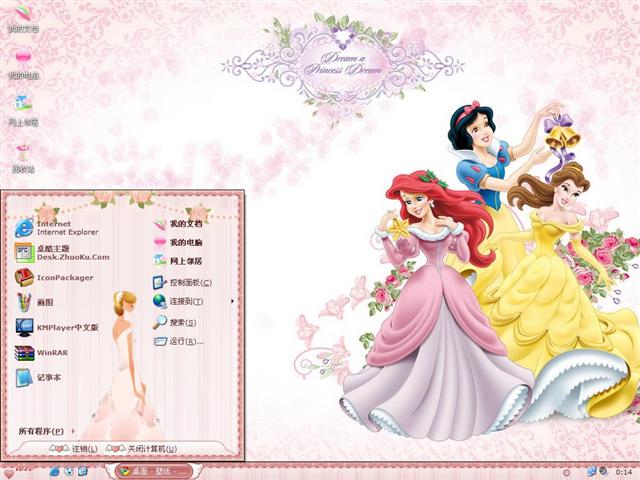Open 回收站 recycle bin desktop icon
This screenshot has width=640, height=480.
24,158
